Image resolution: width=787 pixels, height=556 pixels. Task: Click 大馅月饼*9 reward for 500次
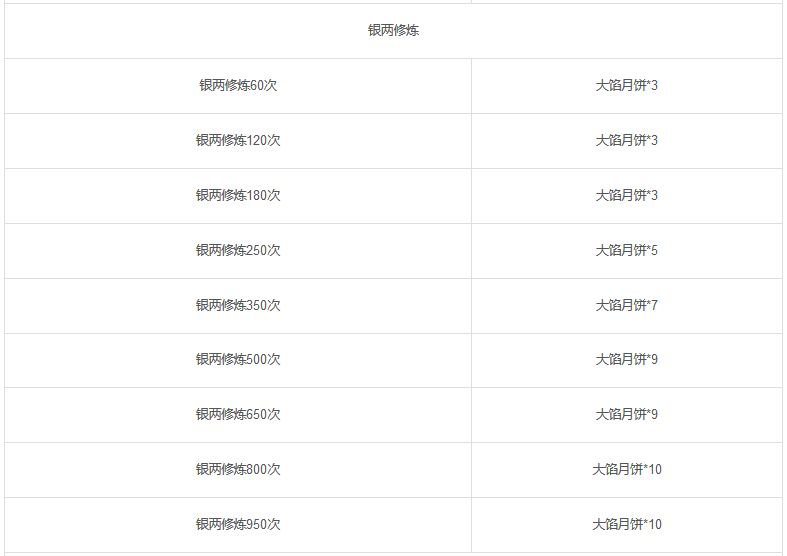coord(627,360)
